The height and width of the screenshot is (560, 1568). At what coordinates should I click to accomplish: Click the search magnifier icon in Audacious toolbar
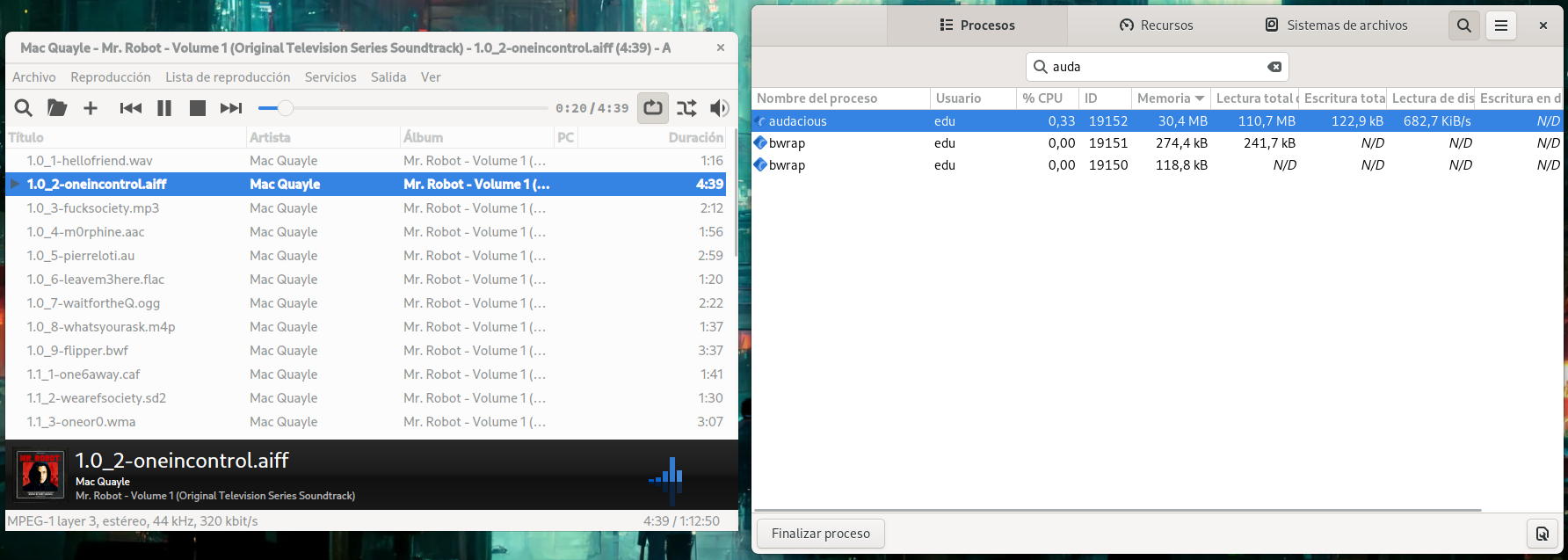(24, 108)
